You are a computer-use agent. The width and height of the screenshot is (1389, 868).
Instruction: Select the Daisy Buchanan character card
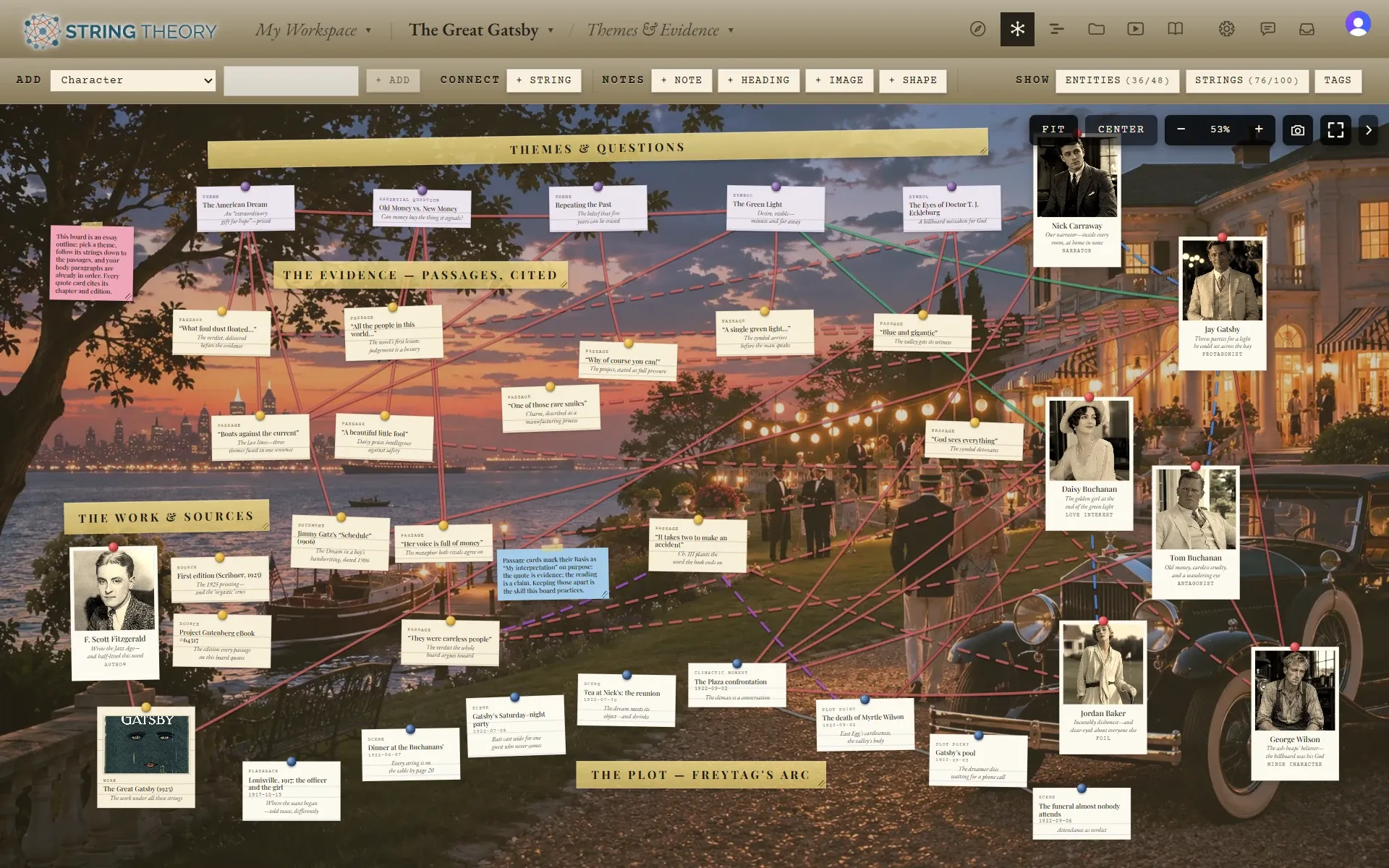pos(1089,464)
